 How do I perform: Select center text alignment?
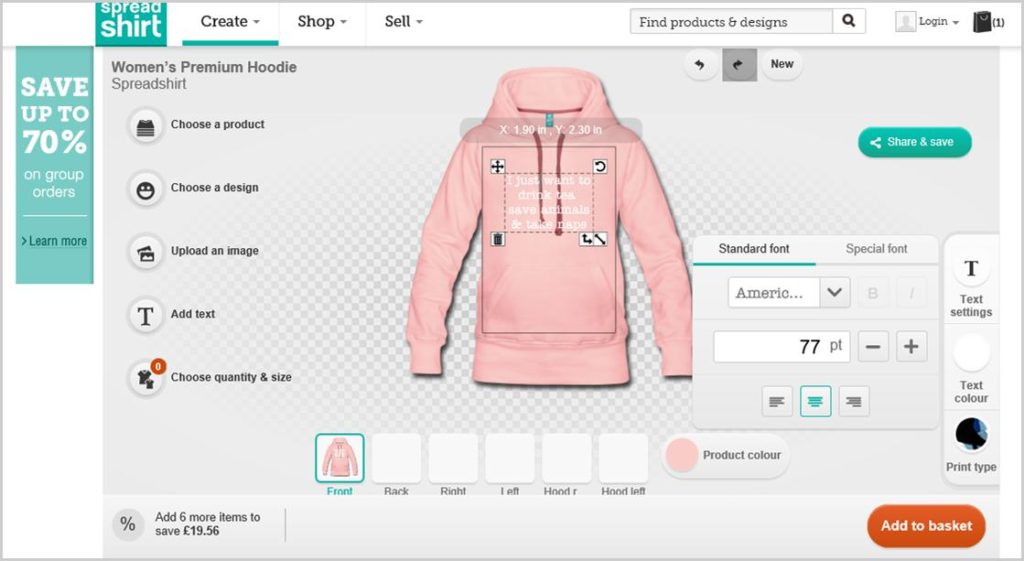coord(815,401)
